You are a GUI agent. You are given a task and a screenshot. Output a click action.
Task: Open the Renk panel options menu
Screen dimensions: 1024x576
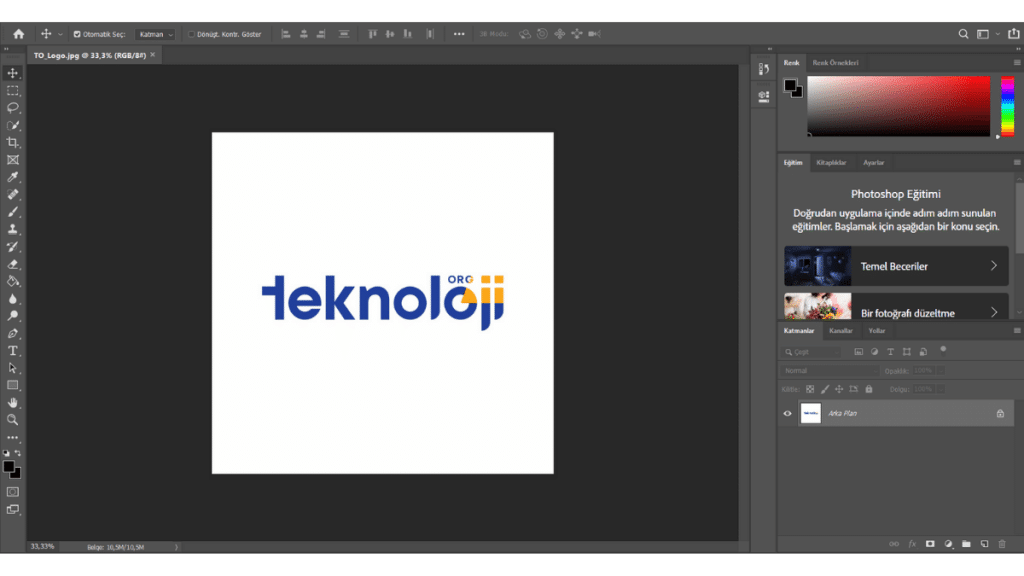[1017, 63]
